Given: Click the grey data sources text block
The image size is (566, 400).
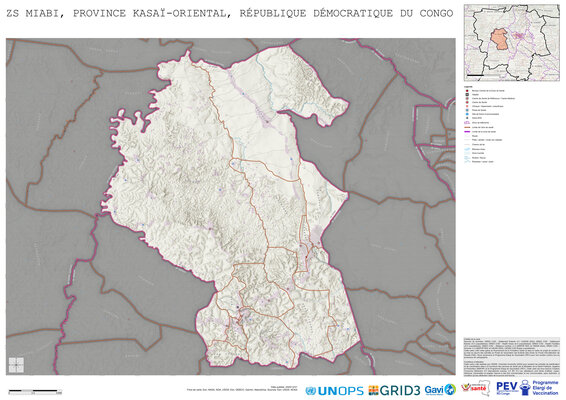Looking at the screenshot, I should pyautogui.click(x=511, y=357).
